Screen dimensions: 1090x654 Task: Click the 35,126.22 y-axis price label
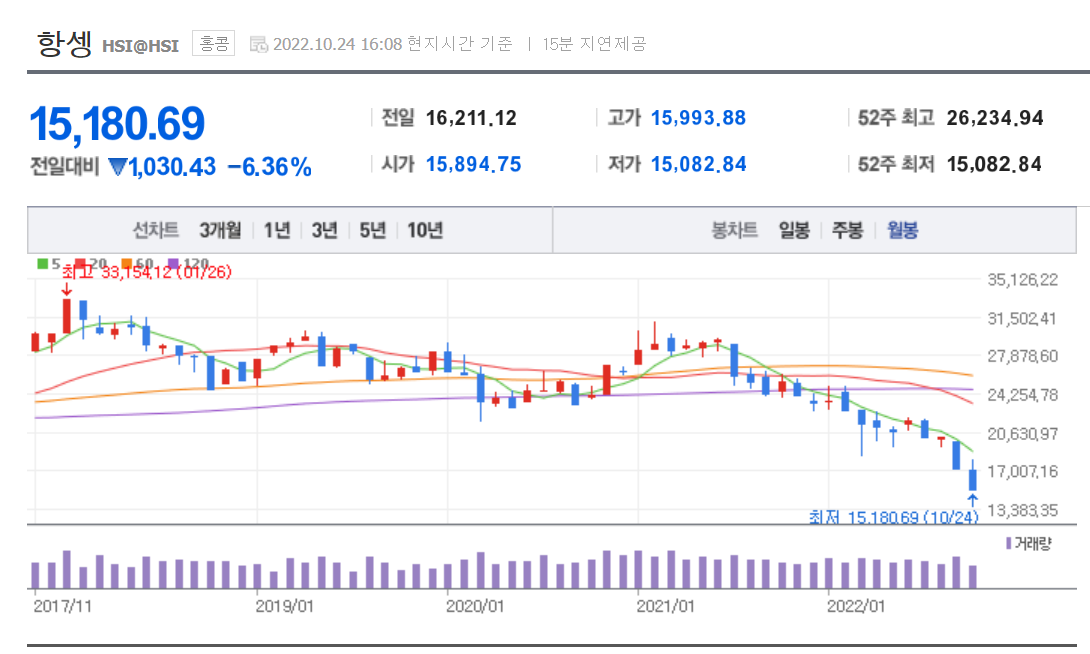tap(1023, 280)
